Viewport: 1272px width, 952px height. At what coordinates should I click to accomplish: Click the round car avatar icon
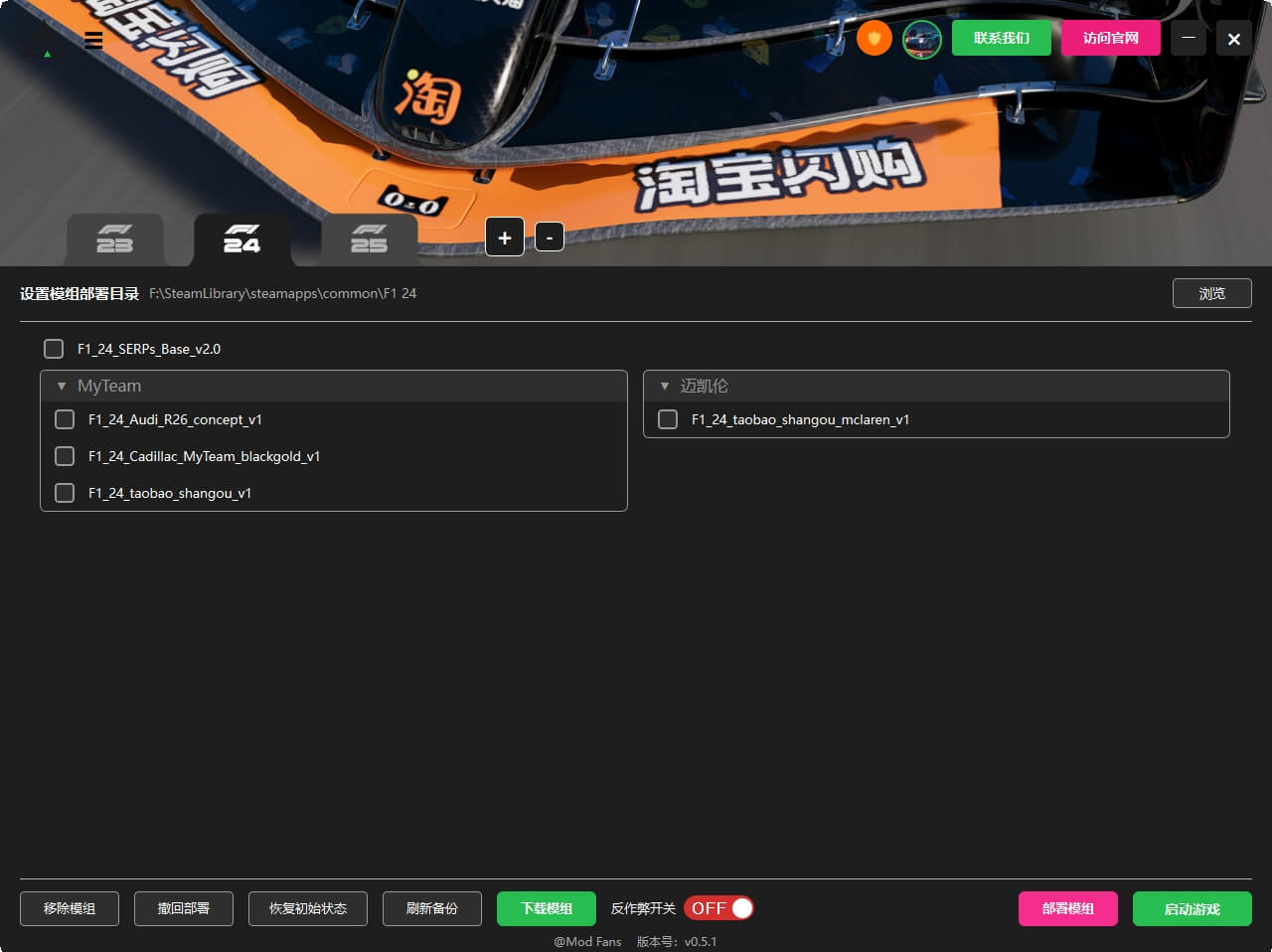(921, 39)
